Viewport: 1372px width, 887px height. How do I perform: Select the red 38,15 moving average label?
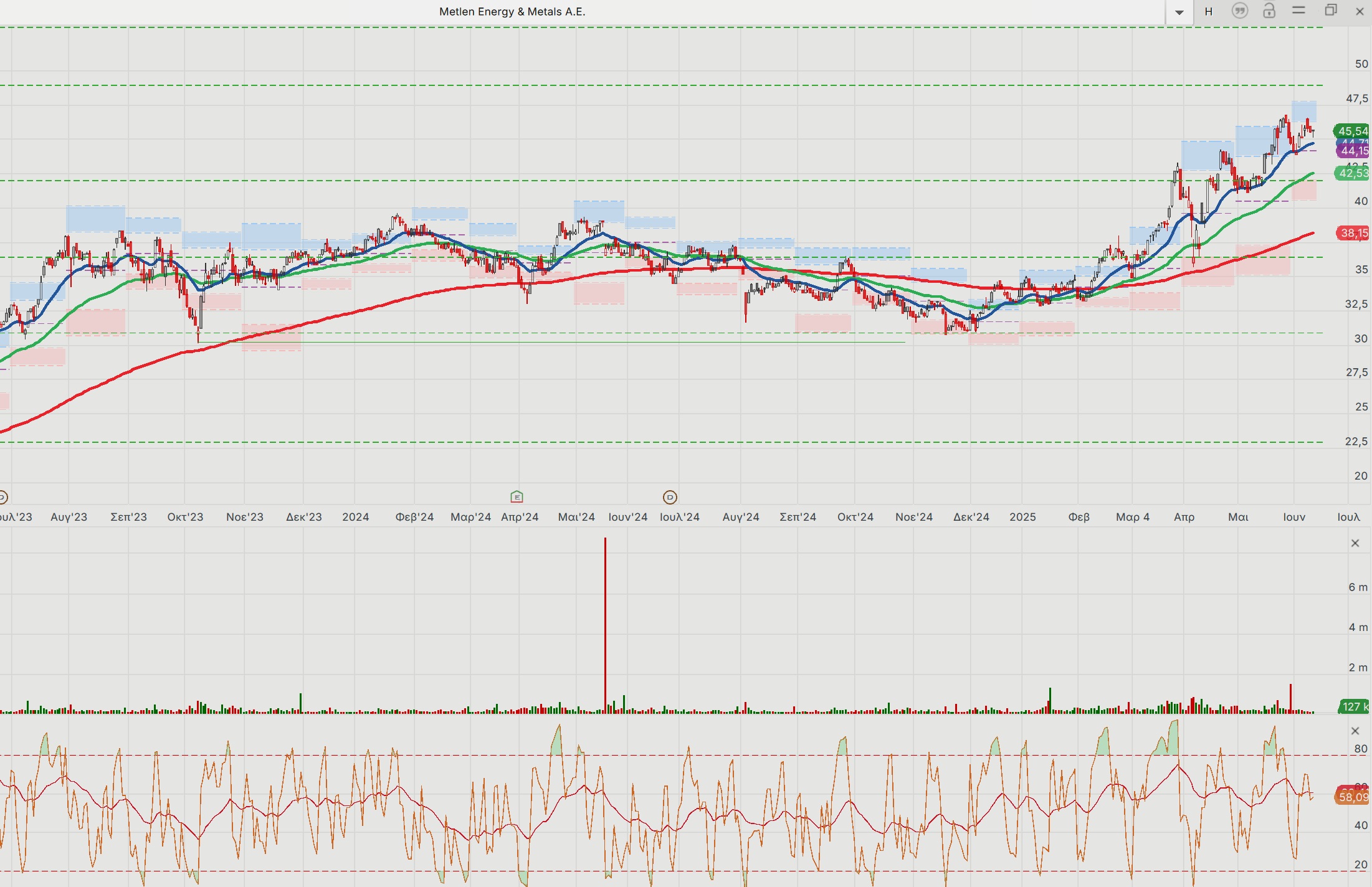(x=1353, y=233)
